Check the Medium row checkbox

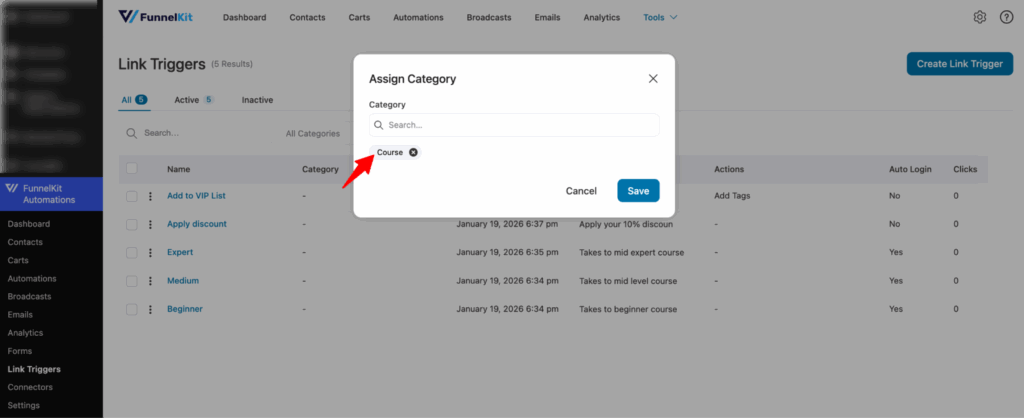click(132, 281)
